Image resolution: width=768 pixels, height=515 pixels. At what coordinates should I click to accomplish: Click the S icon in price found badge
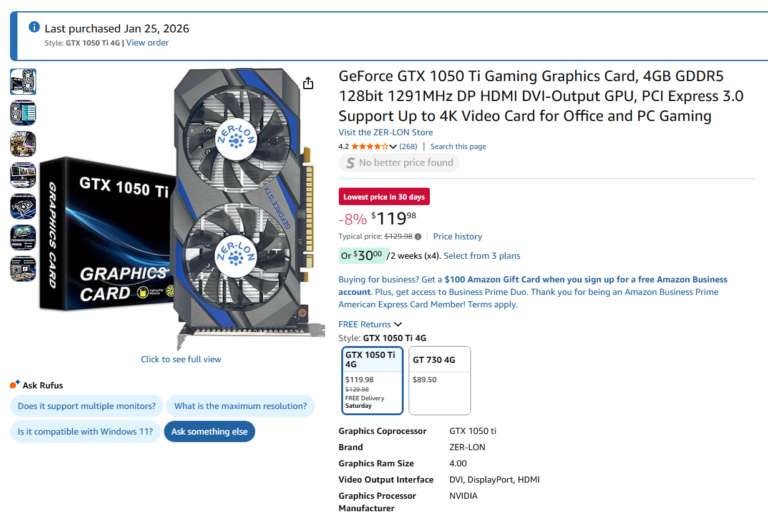[350, 163]
